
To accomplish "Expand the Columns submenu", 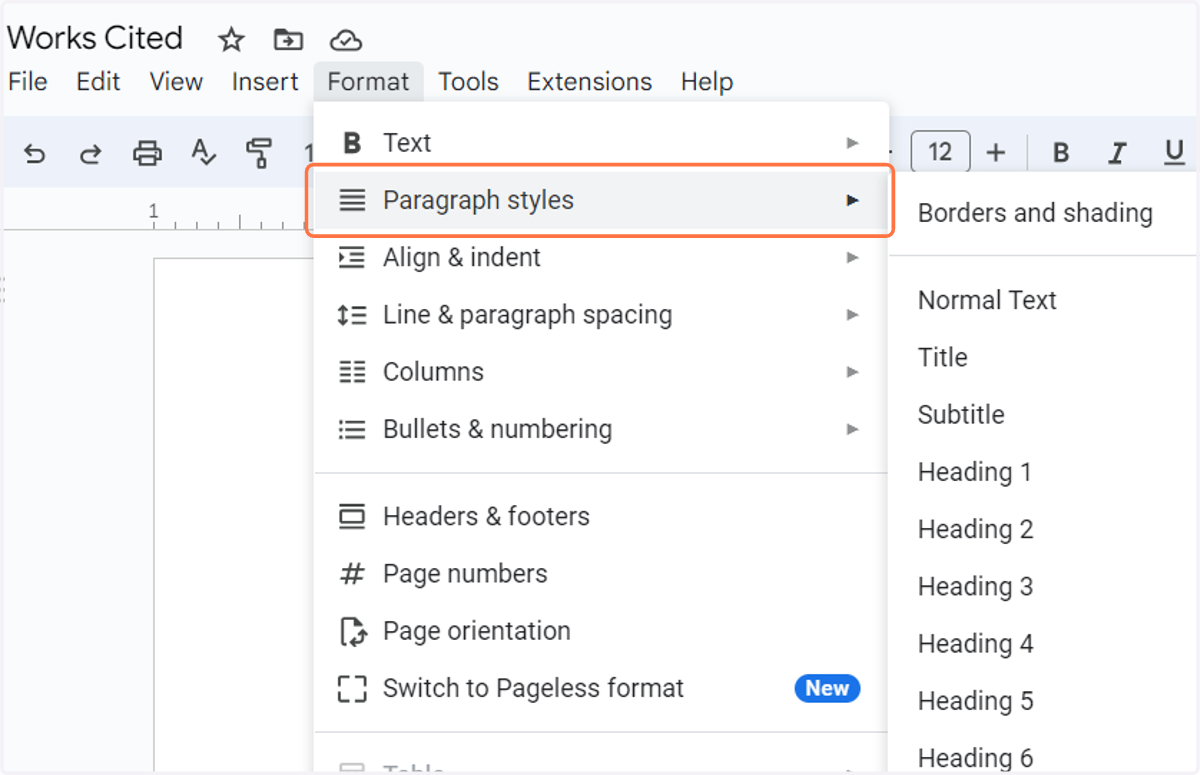I will click(x=601, y=372).
